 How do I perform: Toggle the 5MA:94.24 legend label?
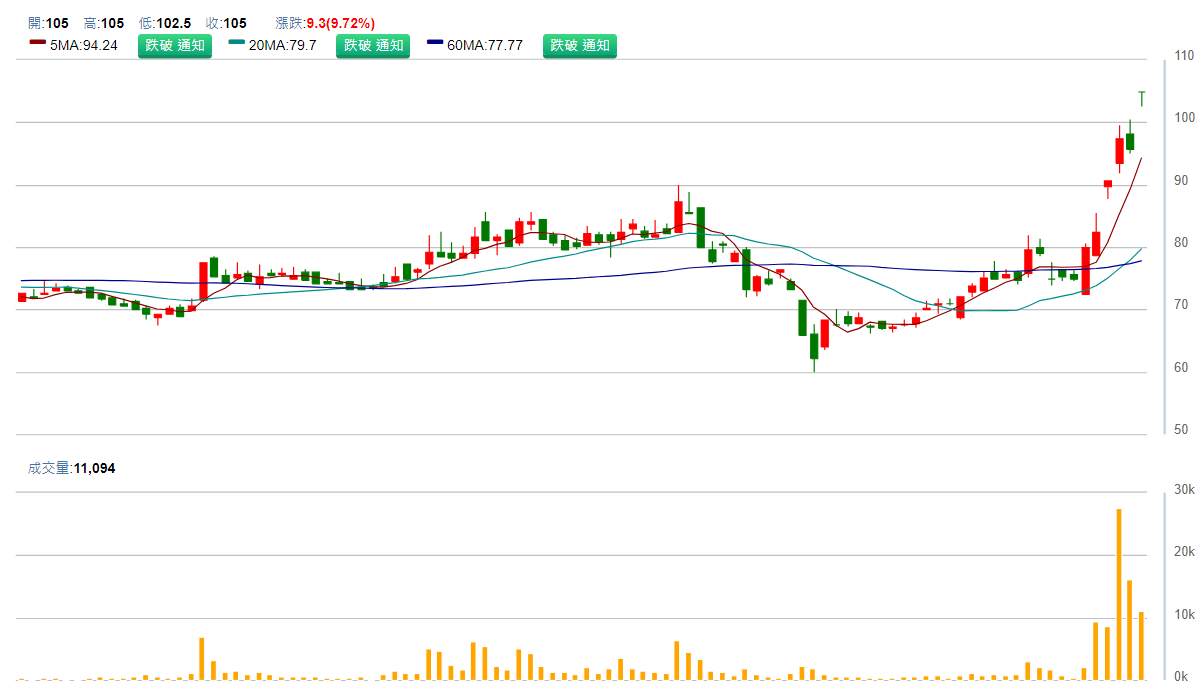84,45
